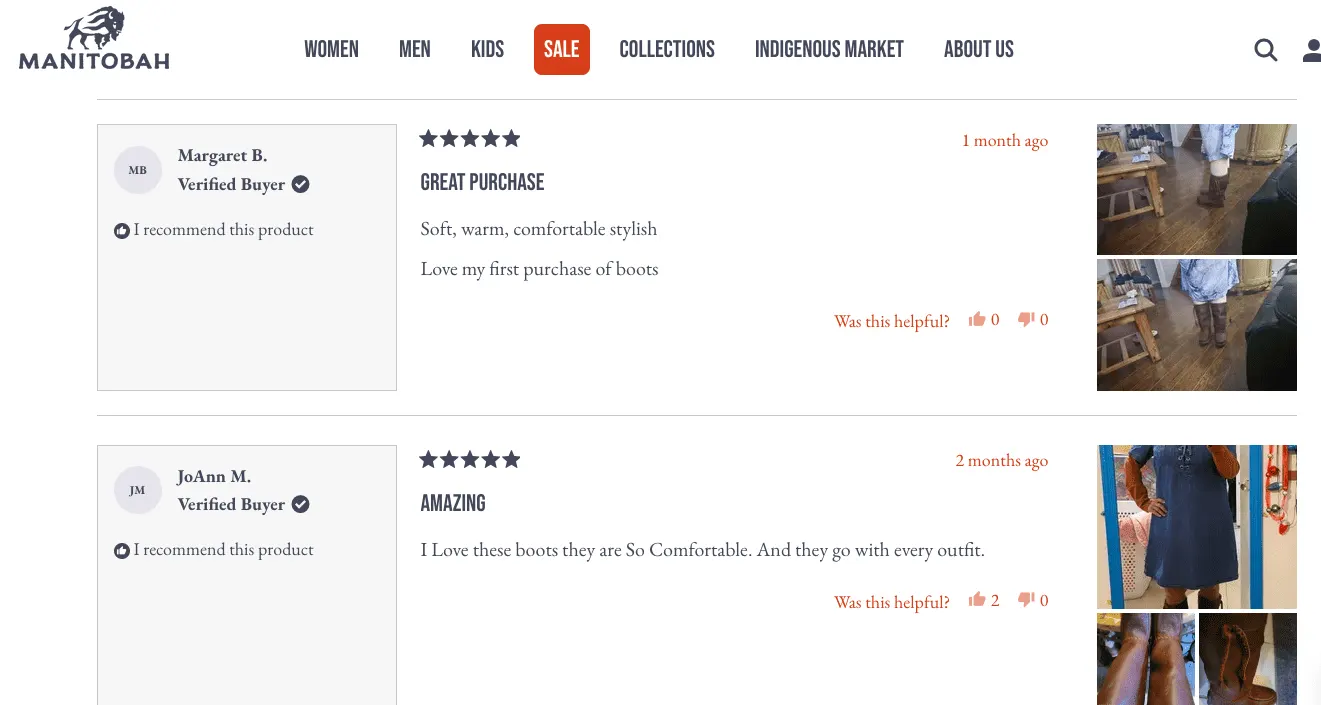The image size is (1321, 705).
Task: Give a thumbs up to Margaret's review
Action: point(979,318)
